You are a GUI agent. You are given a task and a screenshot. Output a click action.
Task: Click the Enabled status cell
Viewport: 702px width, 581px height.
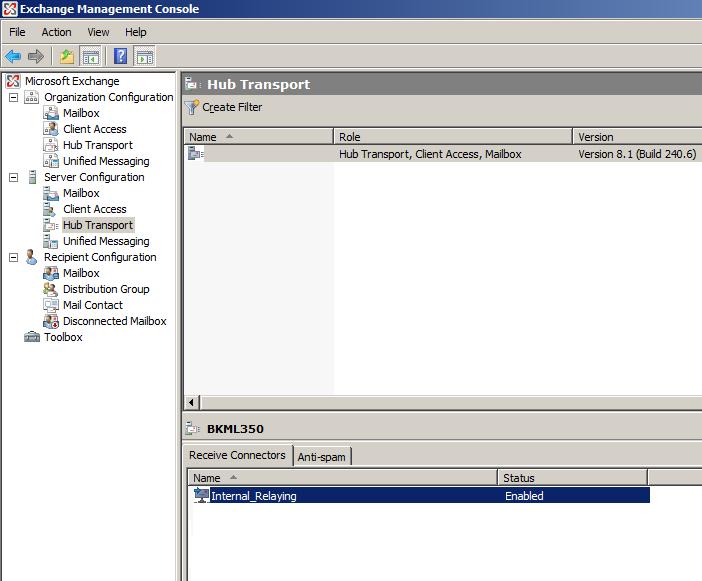coord(524,496)
